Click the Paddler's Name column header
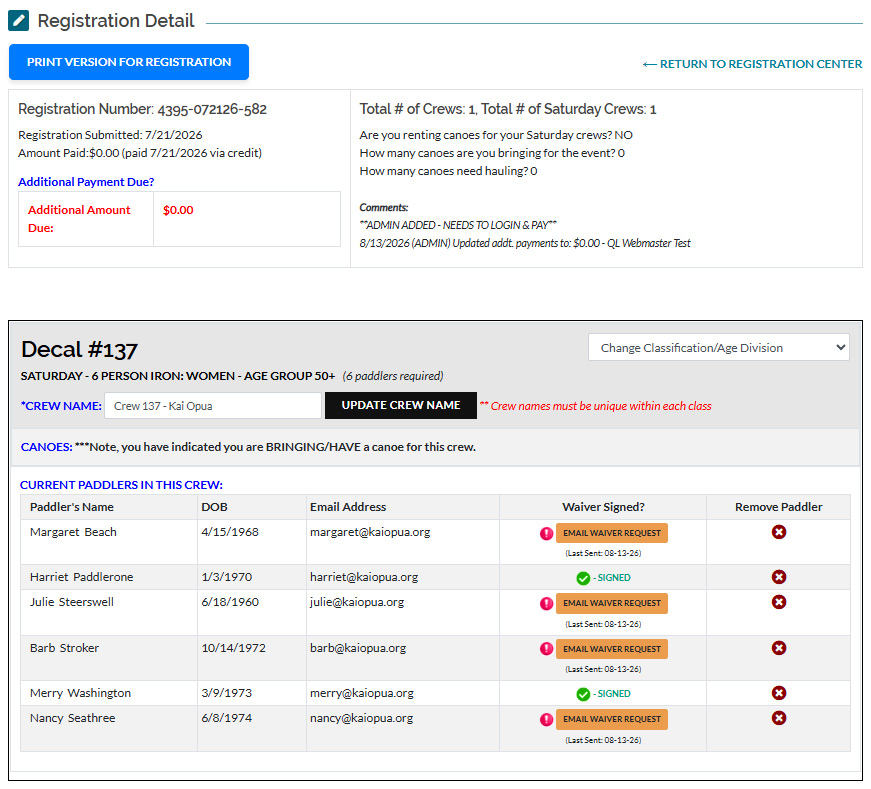Image resolution: width=871 pixels, height=789 pixels. 72,507
